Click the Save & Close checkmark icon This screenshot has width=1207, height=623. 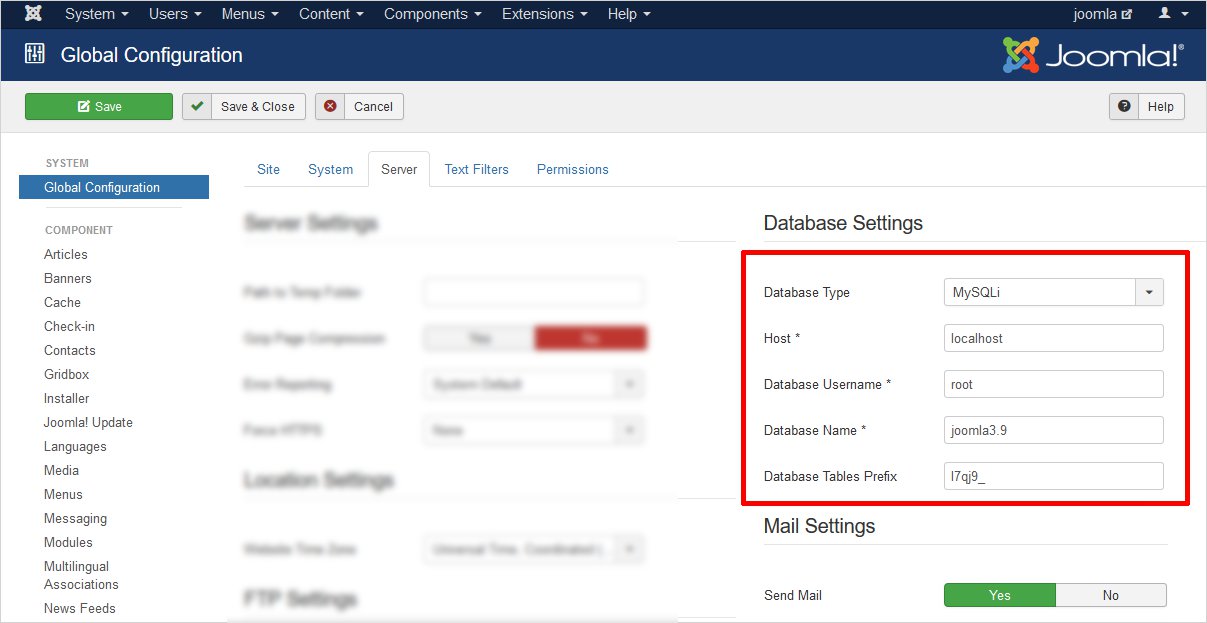(197, 107)
